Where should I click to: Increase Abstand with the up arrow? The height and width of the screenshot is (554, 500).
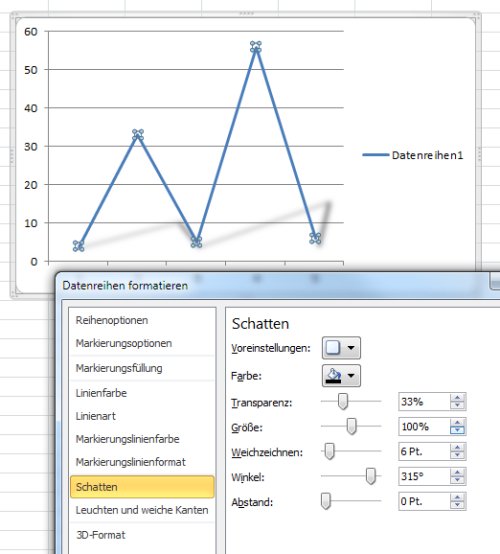458,497
